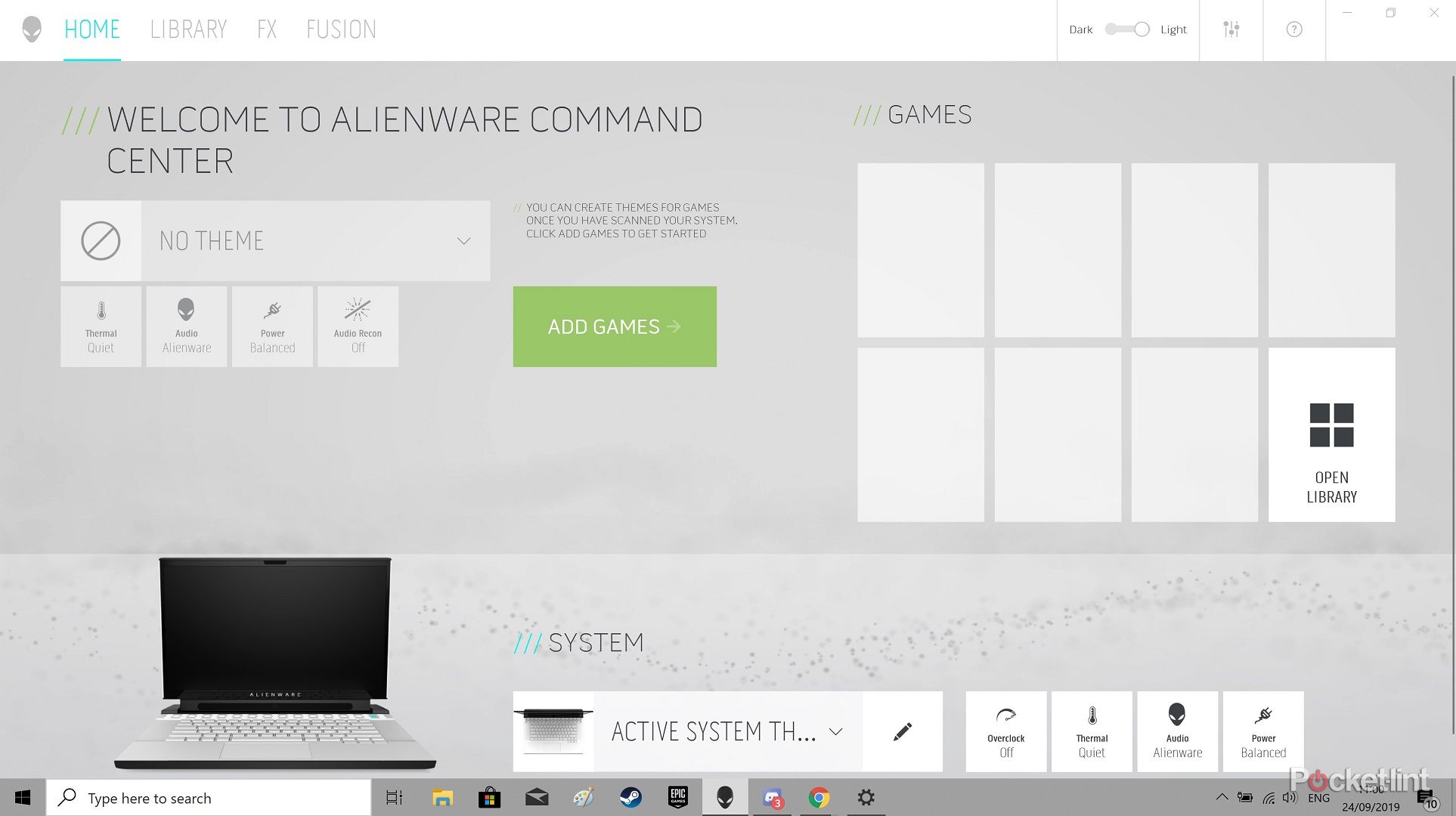The height and width of the screenshot is (816, 1456).
Task: Click the ADD GAMES button
Action: pos(615,326)
